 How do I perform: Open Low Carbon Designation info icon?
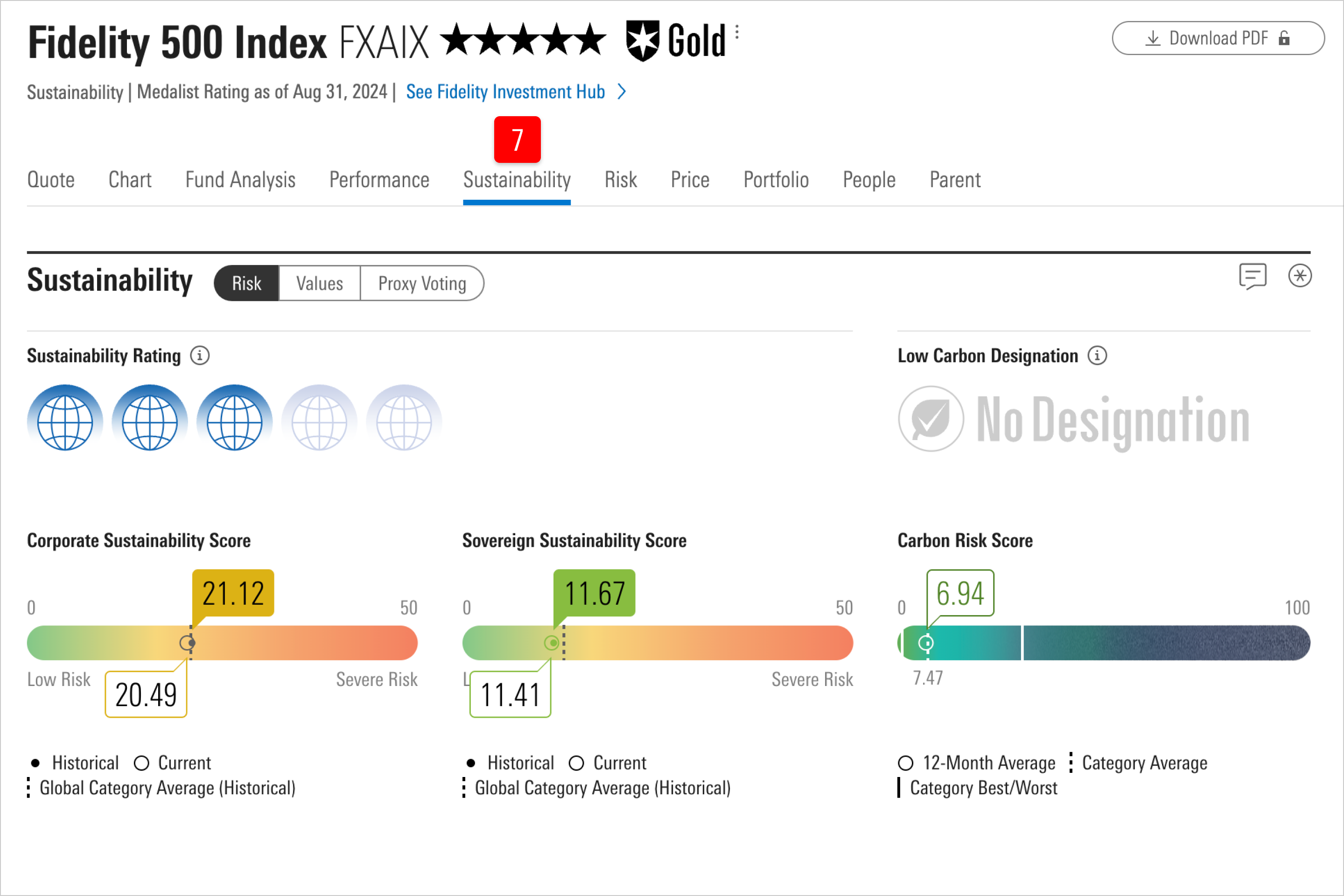(1097, 356)
